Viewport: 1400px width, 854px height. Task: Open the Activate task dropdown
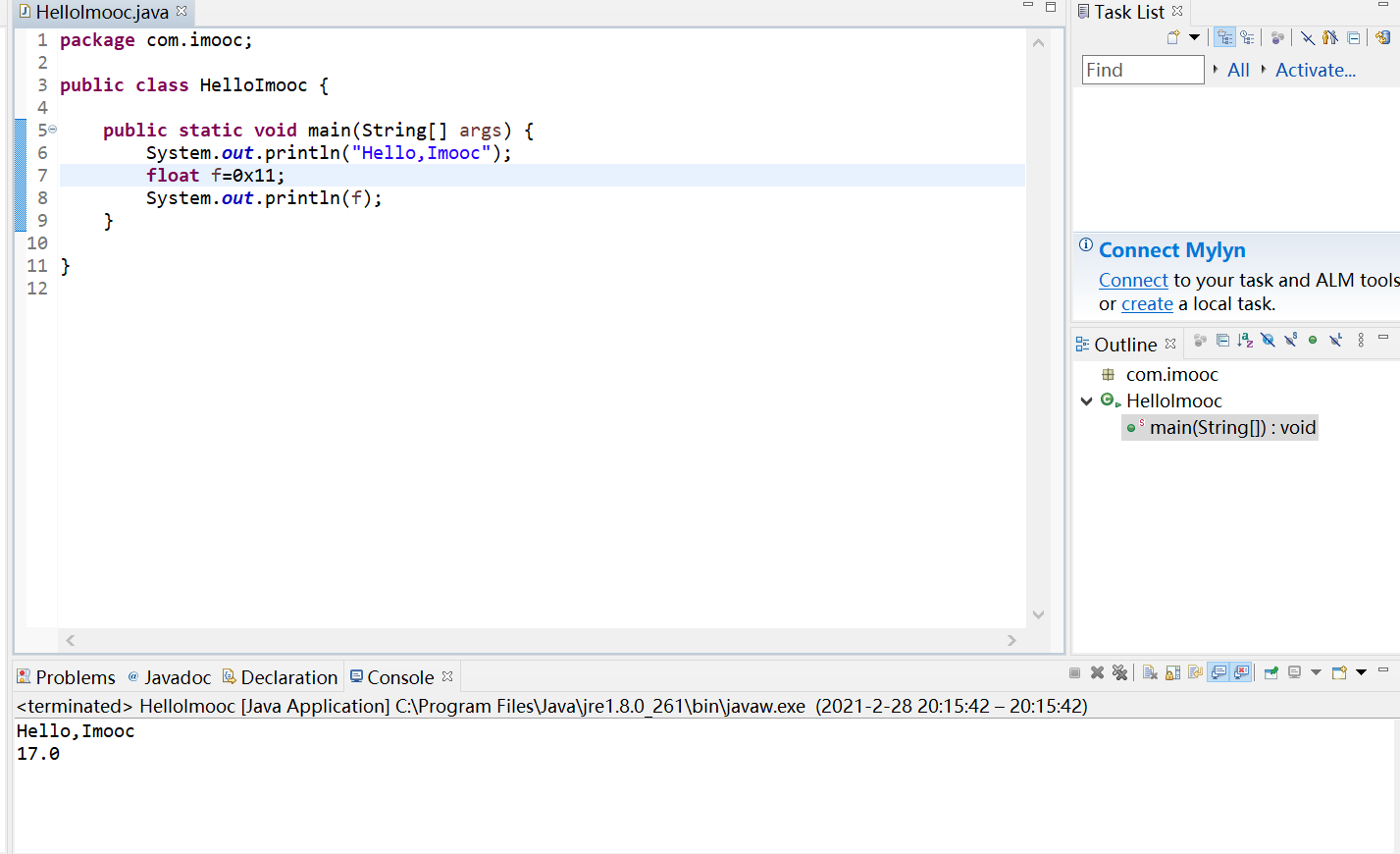point(1315,70)
